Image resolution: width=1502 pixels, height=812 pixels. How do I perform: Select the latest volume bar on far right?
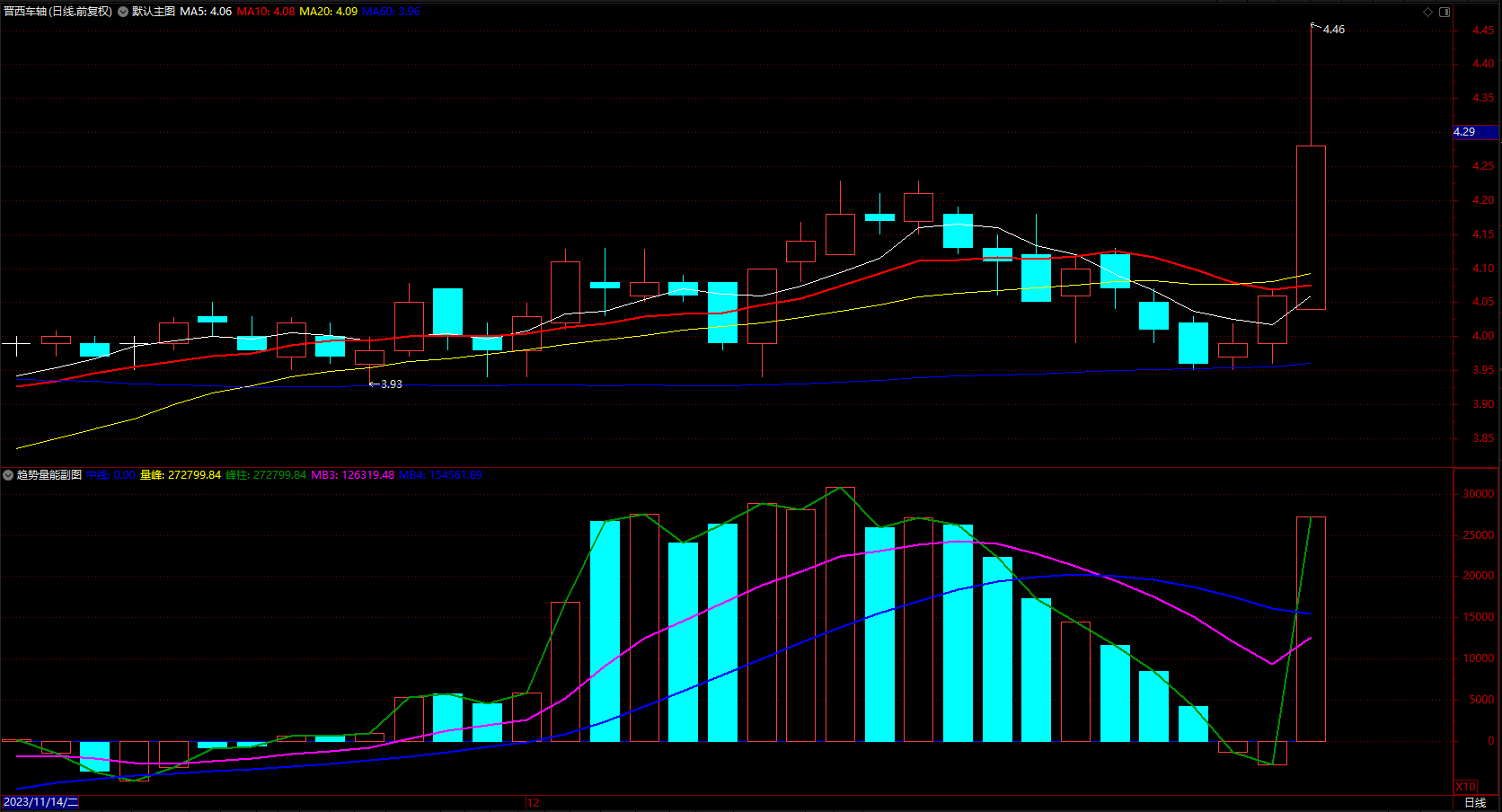click(1311, 629)
